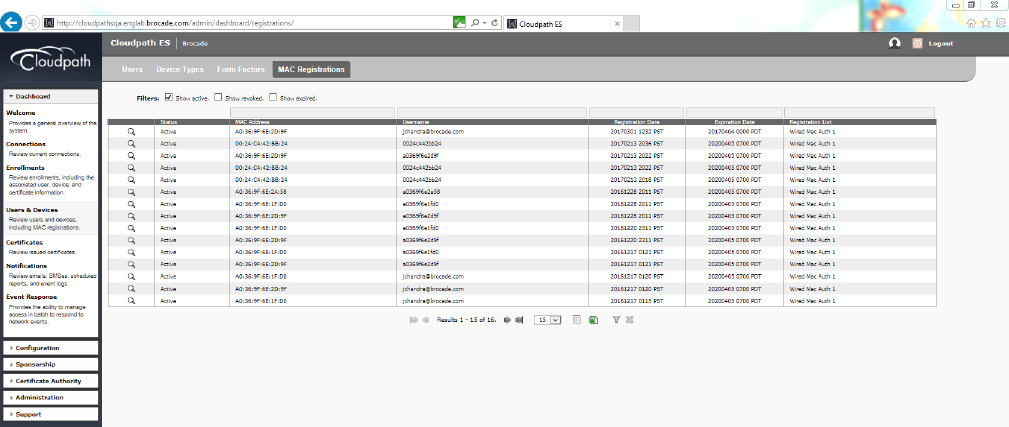Click the MAC Address filter input field
The width and height of the screenshot is (1009, 427).
[x=312, y=113]
